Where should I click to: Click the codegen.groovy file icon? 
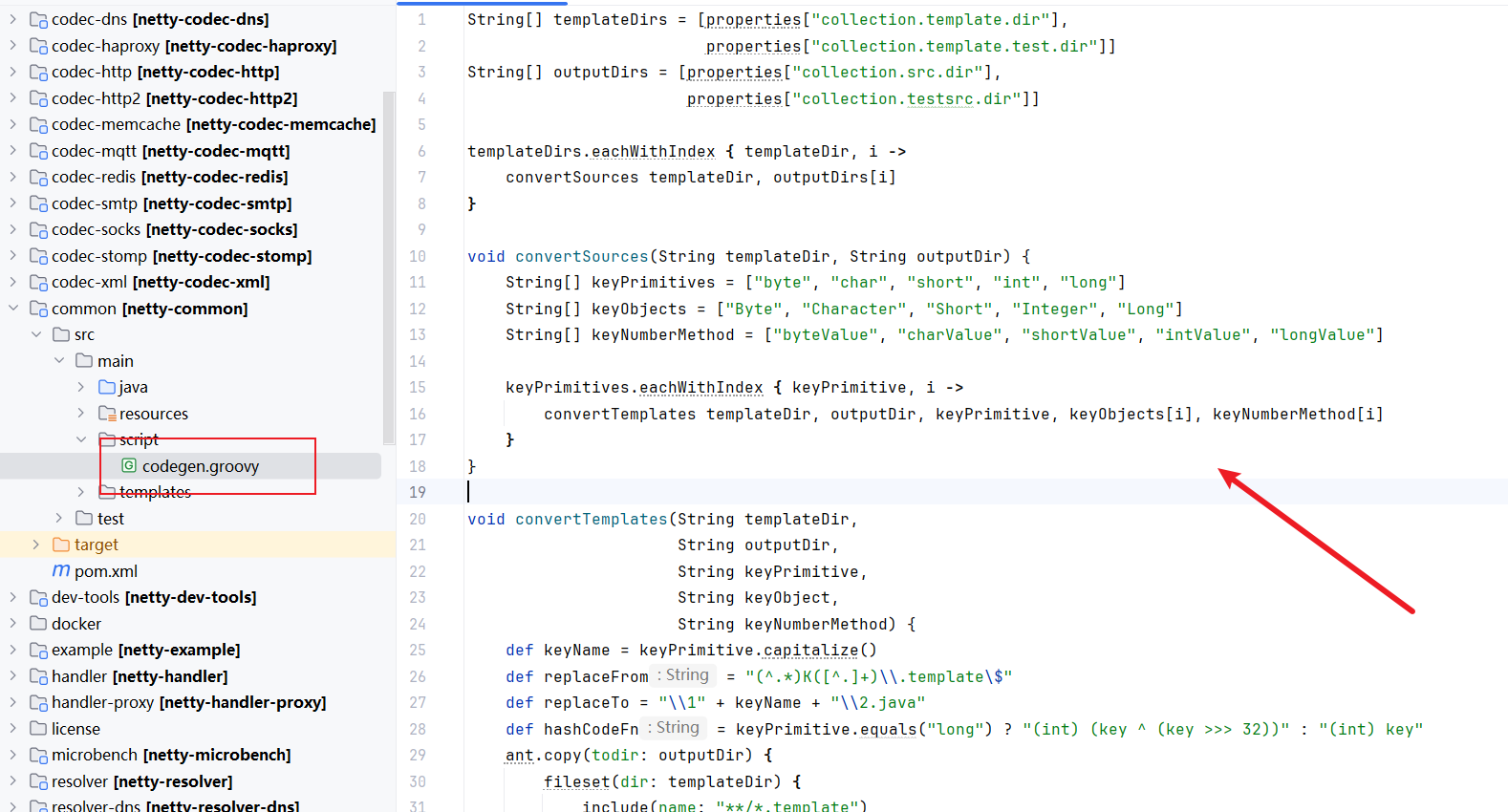point(129,466)
